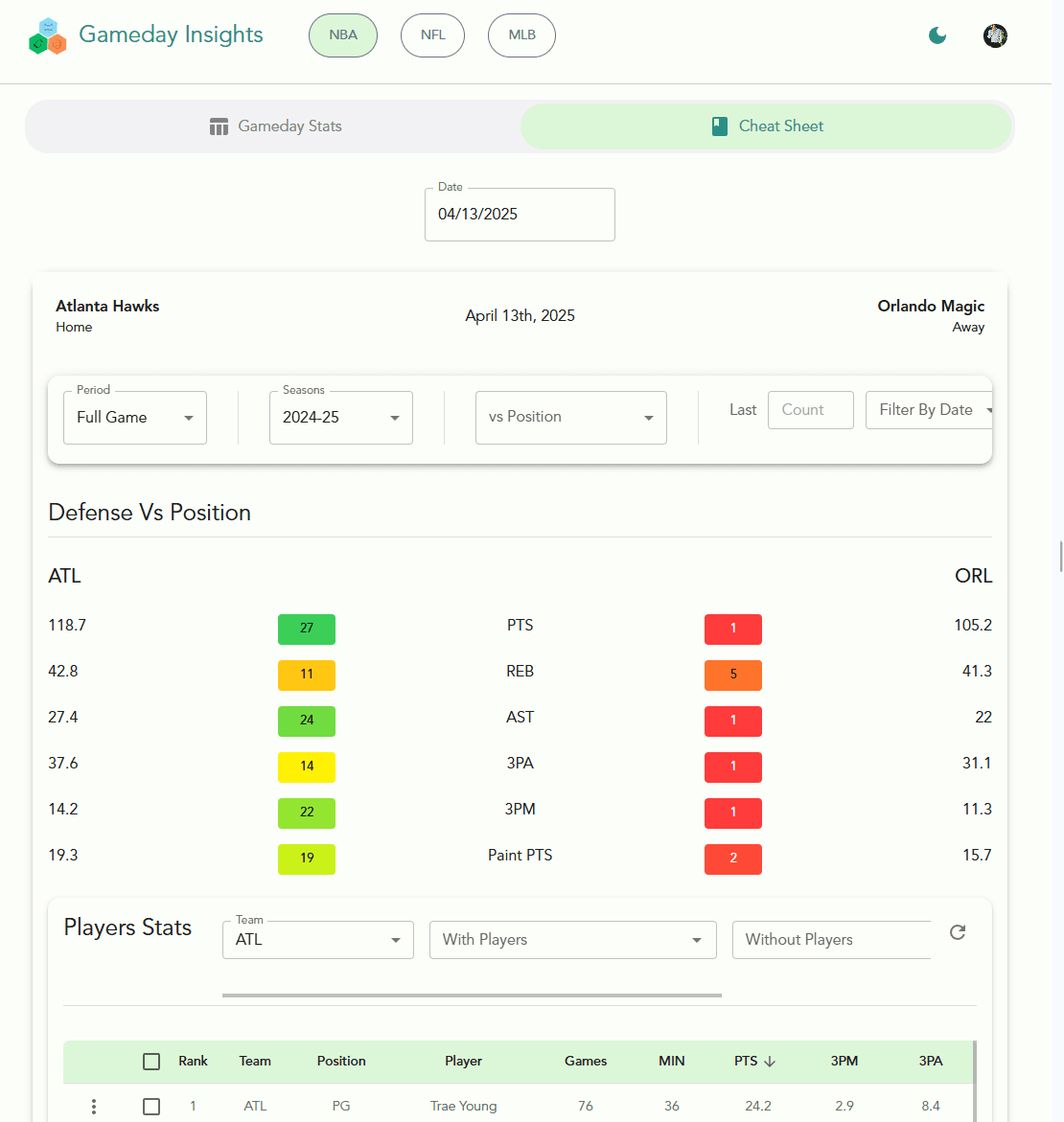The width and height of the screenshot is (1064, 1122).
Task: Open the vs Position dropdown
Action: point(570,417)
